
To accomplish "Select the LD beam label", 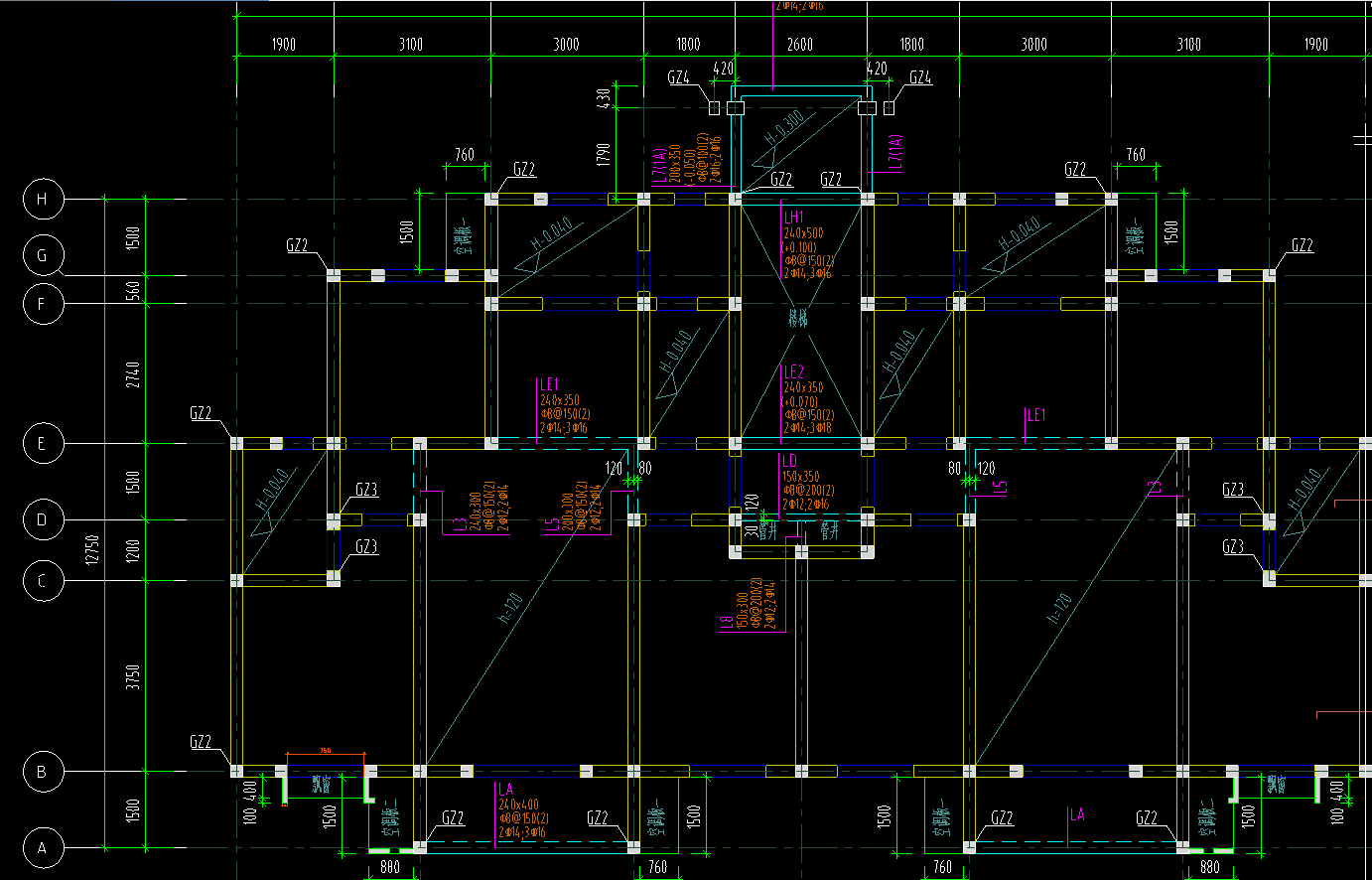I will coord(790,461).
